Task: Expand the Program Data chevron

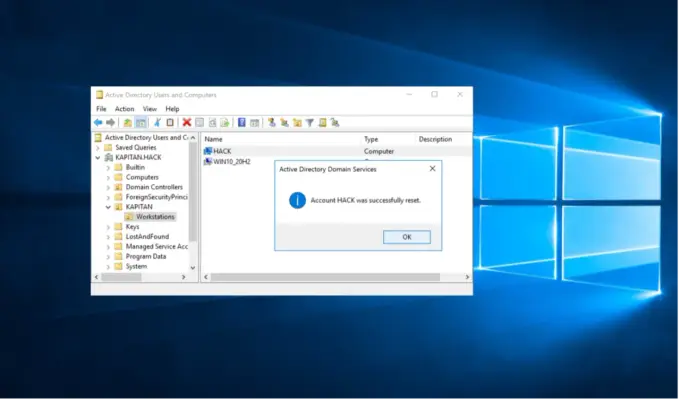Action: 108,257
